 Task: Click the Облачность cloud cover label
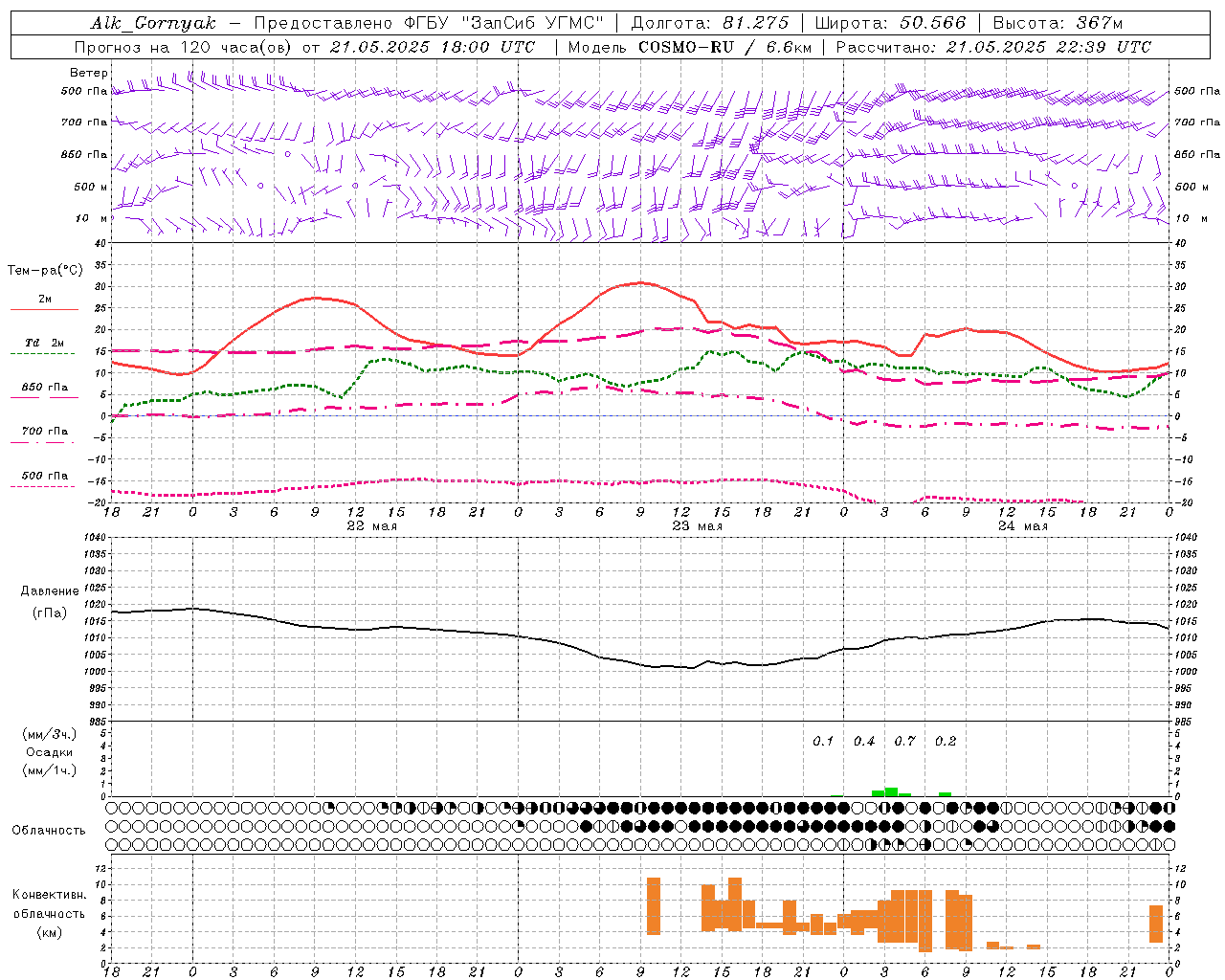pos(49,831)
